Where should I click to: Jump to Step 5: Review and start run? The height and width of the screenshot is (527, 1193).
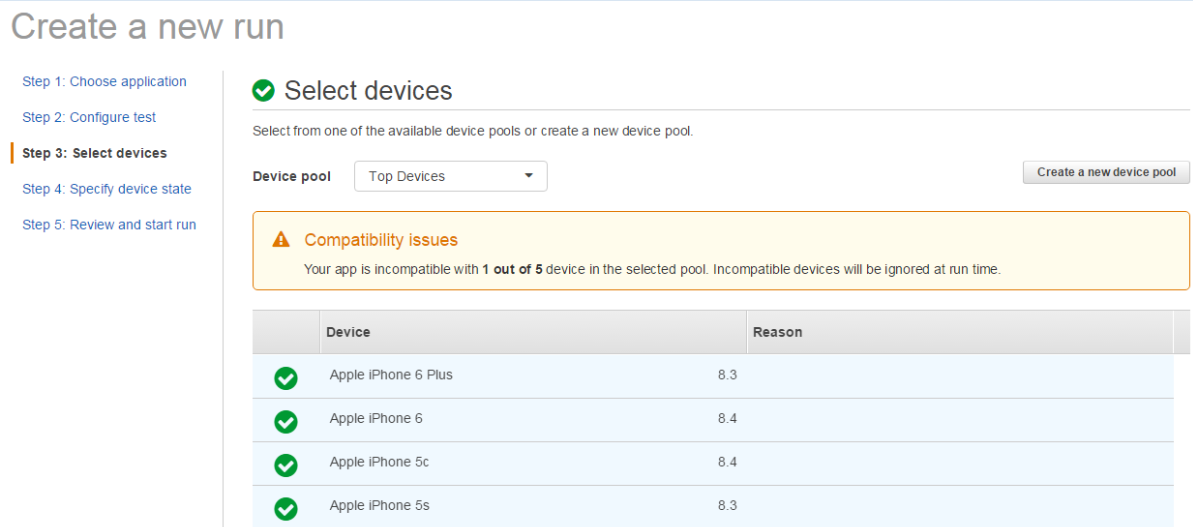(109, 224)
